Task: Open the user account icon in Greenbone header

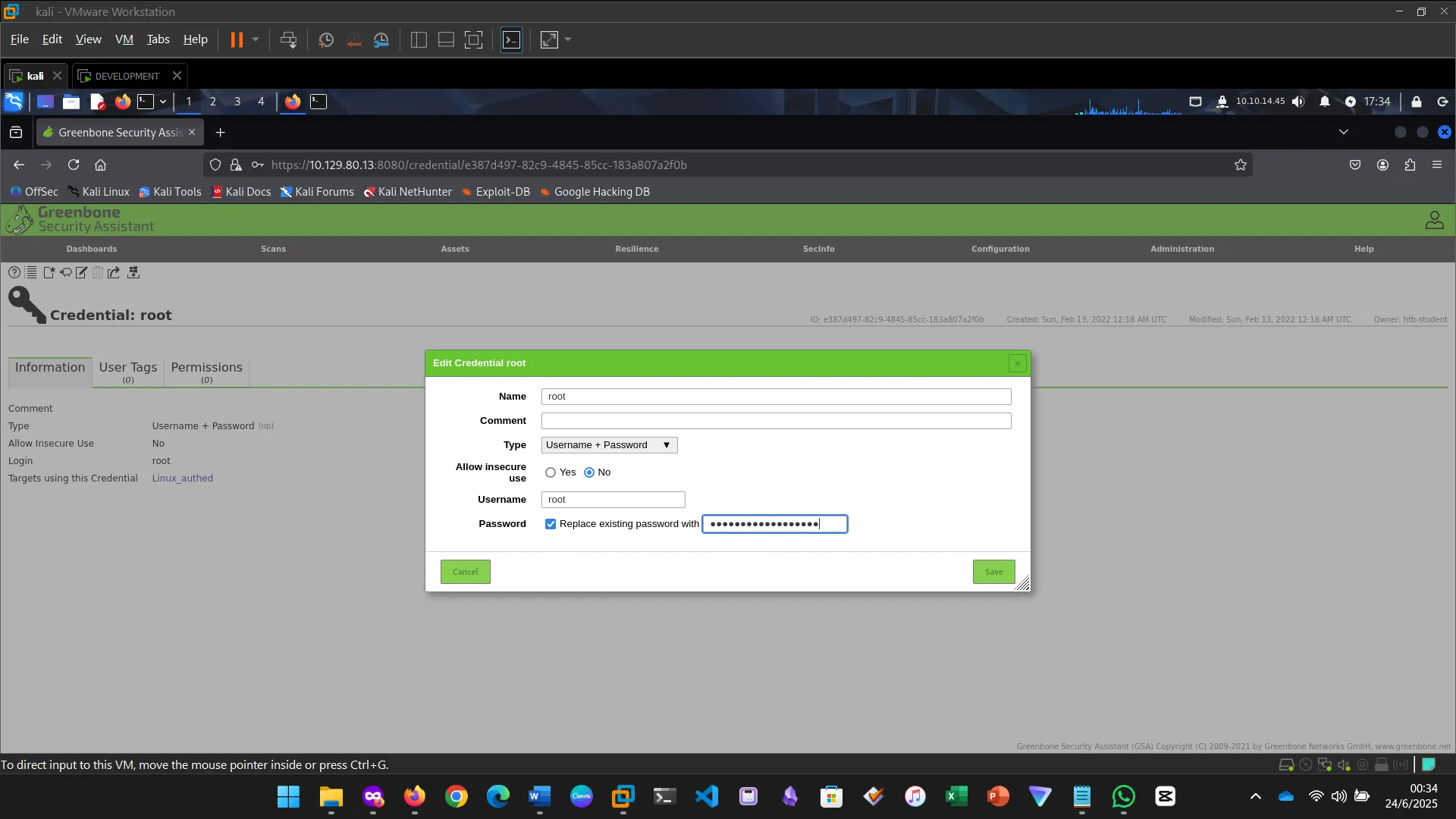Action: 1433,220
